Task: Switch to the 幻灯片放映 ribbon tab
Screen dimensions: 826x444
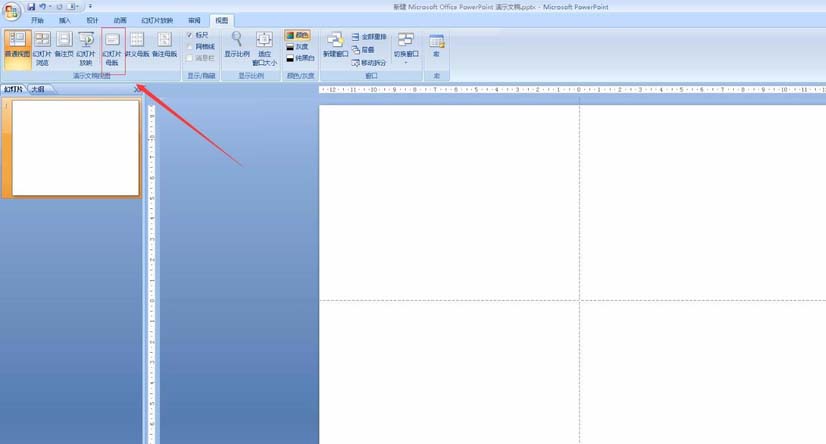Action: (157, 21)
